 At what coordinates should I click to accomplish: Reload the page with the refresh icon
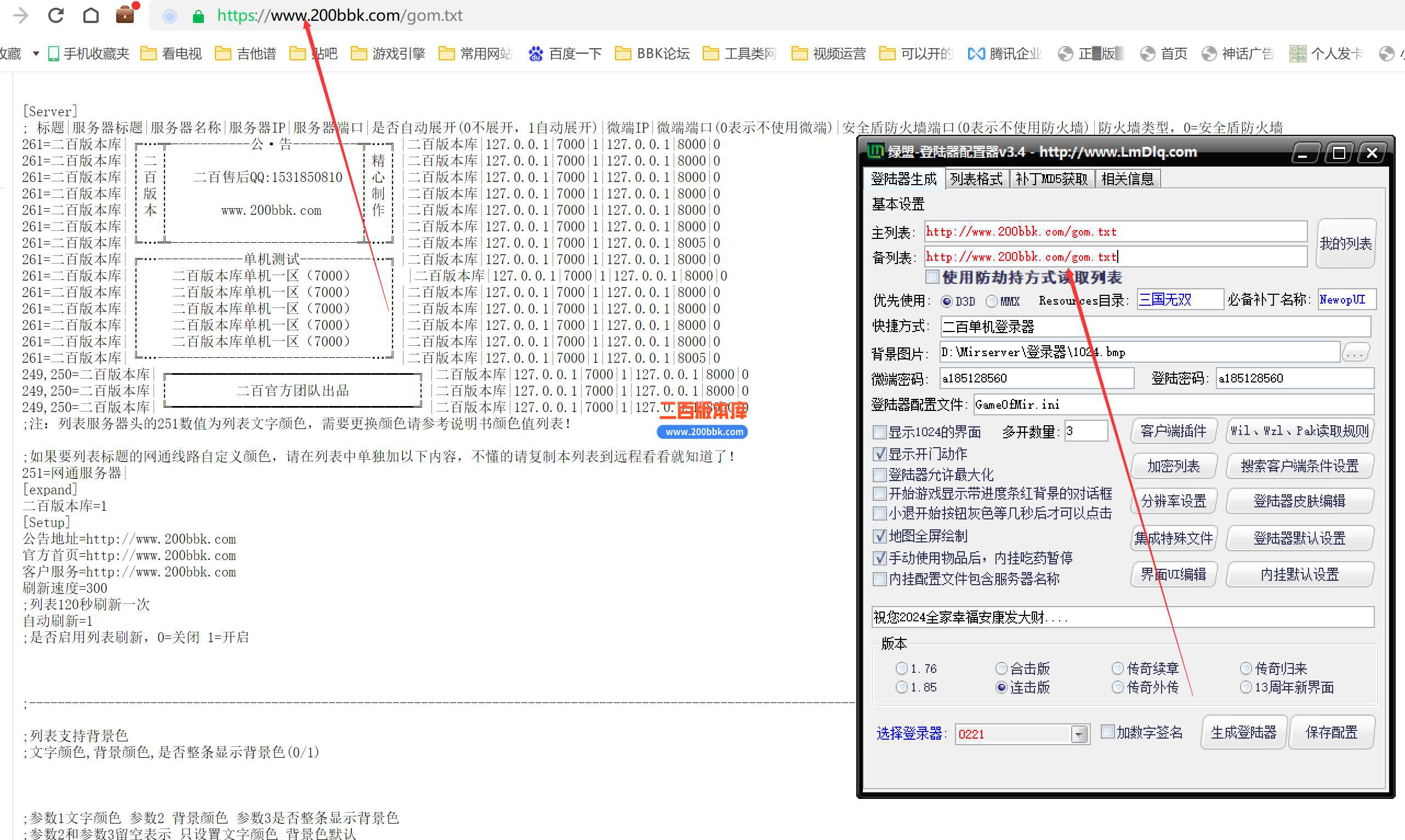(55, 15)
